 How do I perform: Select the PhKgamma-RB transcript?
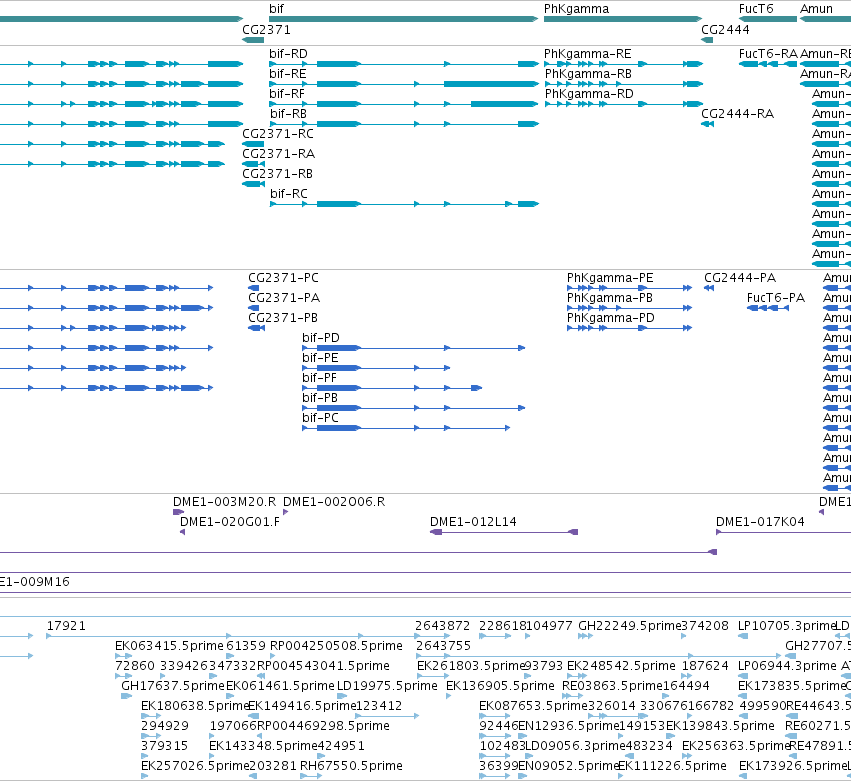(x=623, y=84)
